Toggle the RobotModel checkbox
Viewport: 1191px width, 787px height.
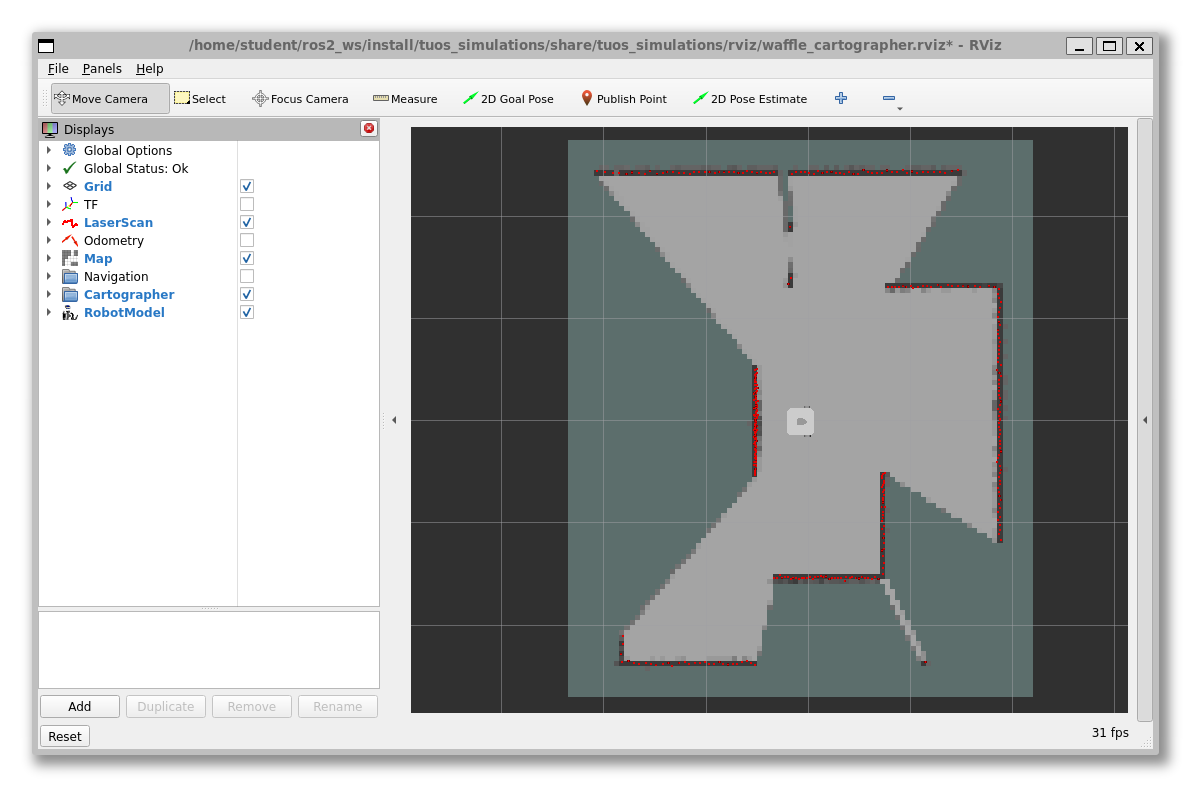click(x=247, y=312)
